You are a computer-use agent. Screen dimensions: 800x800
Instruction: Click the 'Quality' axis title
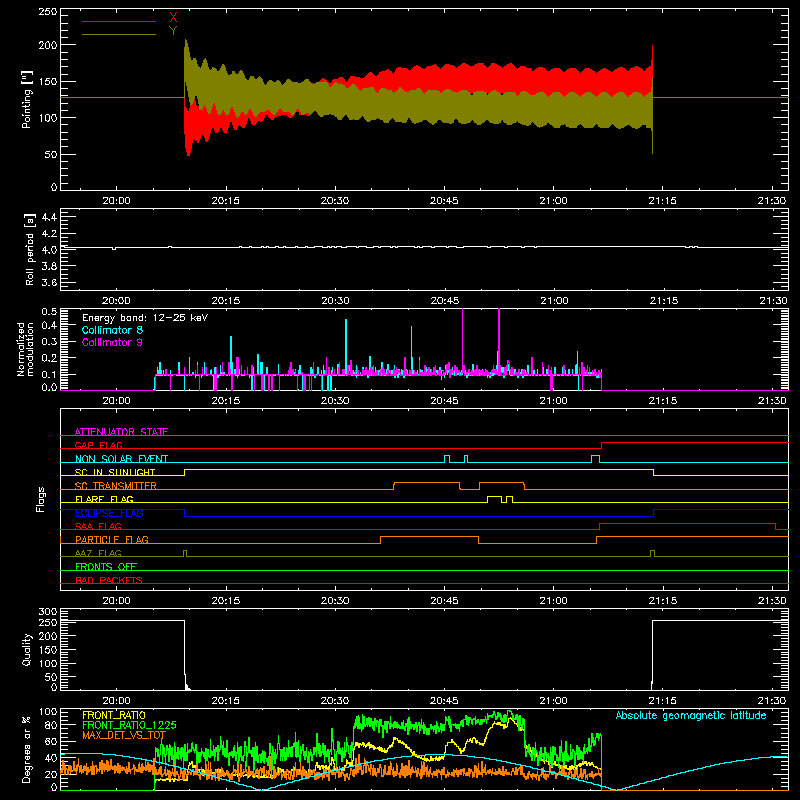coord(27,649)
